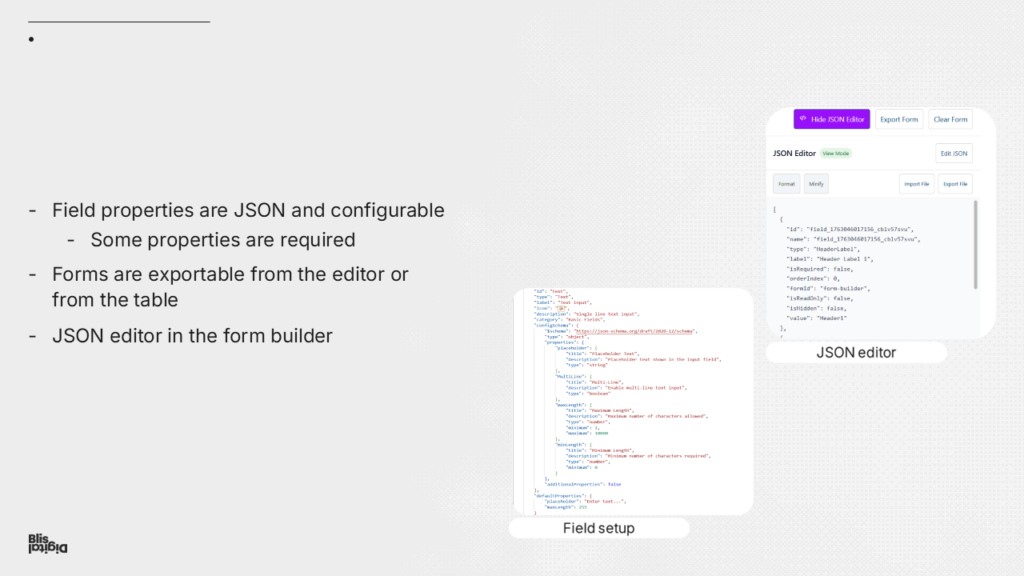Click the "isReadOnly": false line
The width and height of the screenshot is (1024, 576).
pyautogui.click(x=820, y=298)
